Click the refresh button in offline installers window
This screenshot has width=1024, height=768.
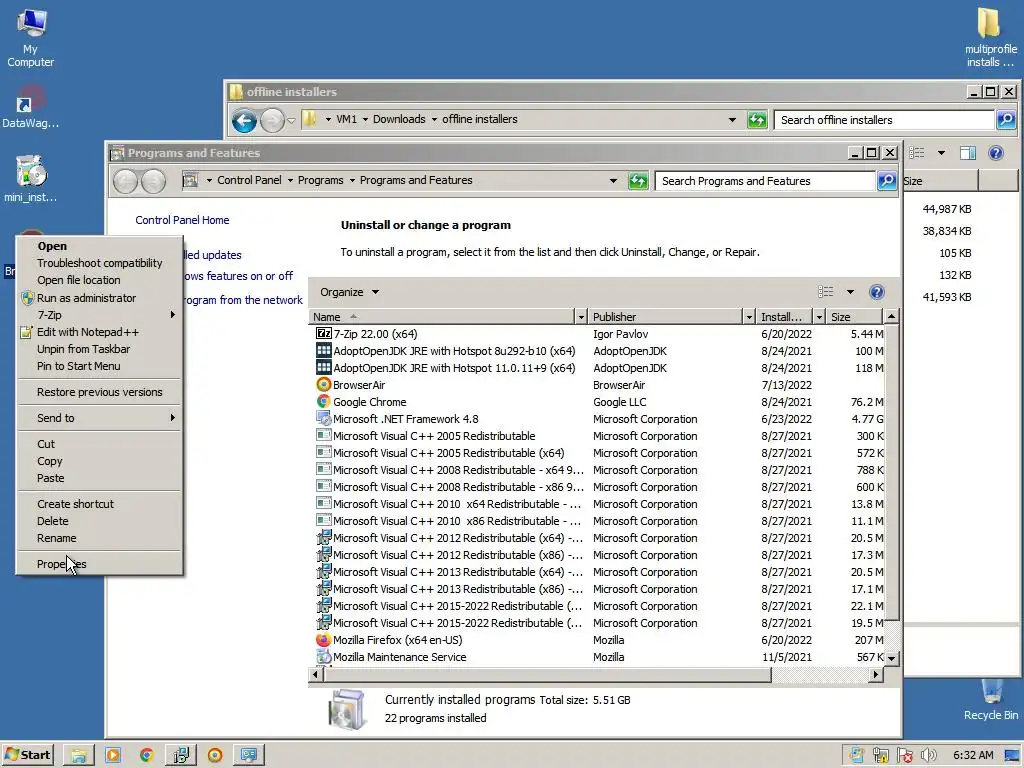[x=757, y=120]
